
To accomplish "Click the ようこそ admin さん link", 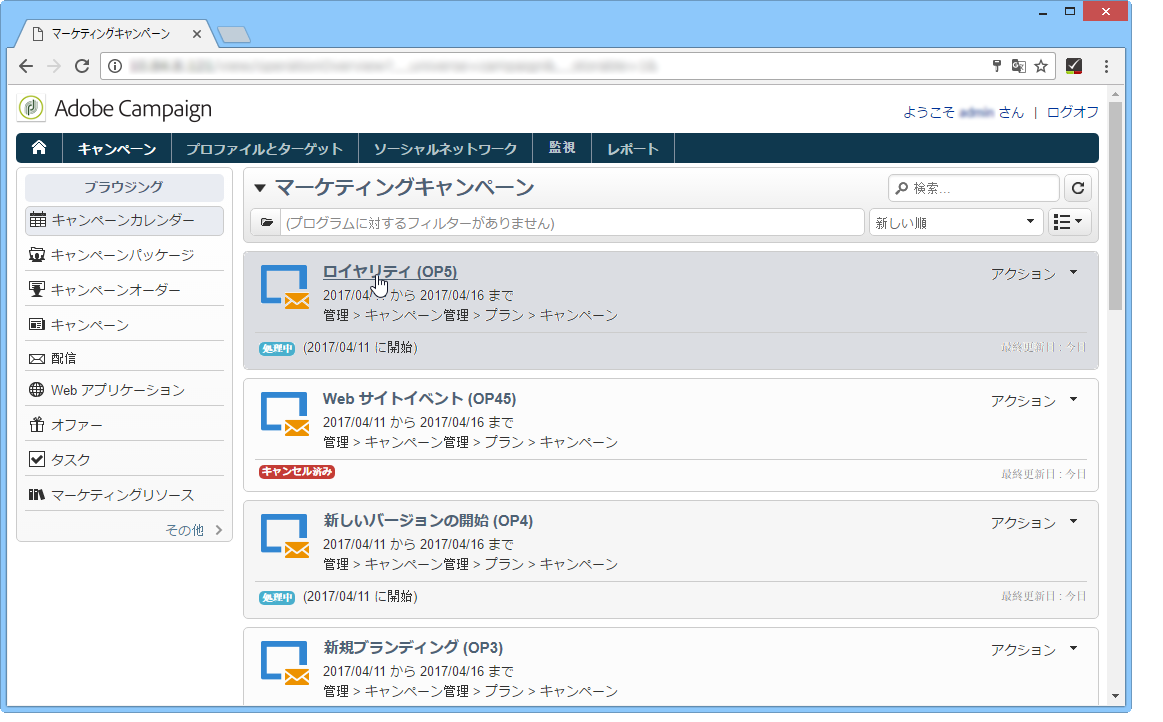I will pos(963,112).
